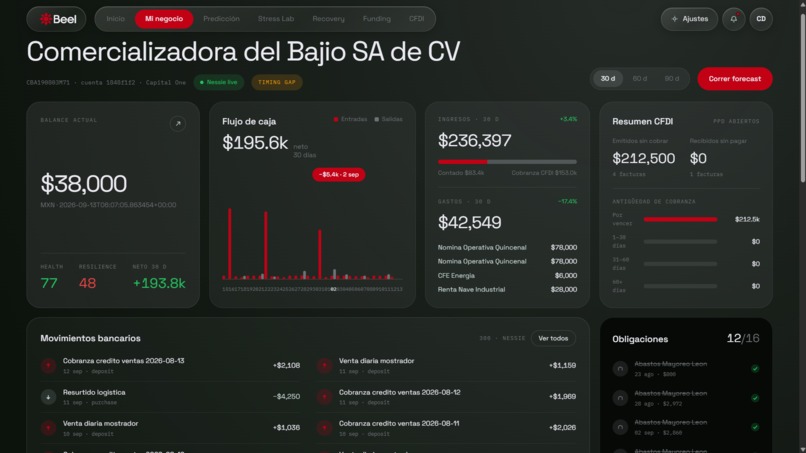The width and height of the screenshot is (806, 453).
Task: Click the Por vencer aging bar
Action: (680, 220)
